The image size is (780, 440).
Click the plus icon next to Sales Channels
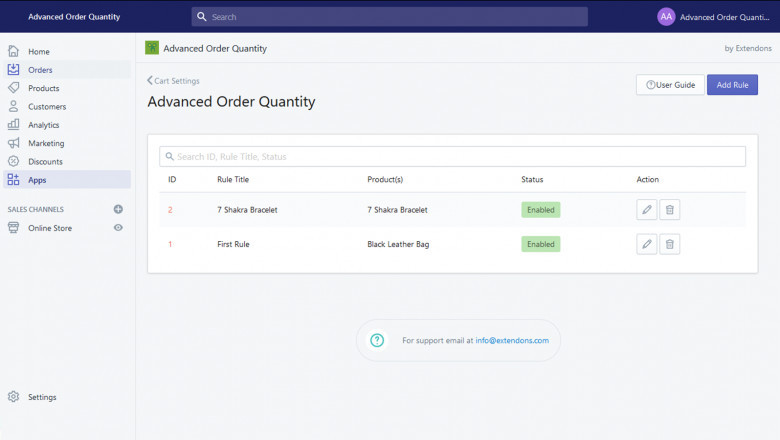point(118,209)
